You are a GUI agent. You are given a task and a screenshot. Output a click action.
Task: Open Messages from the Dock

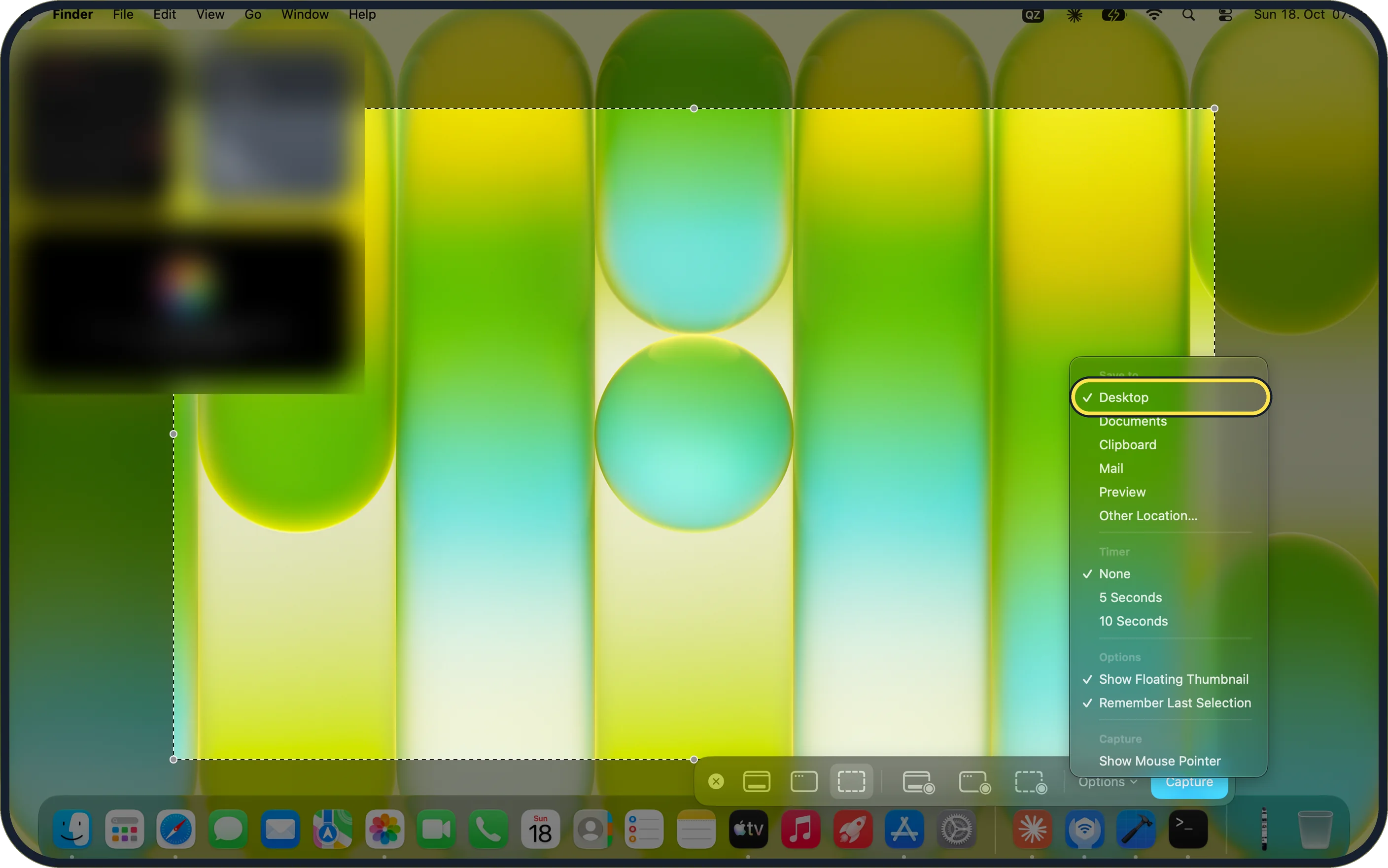[228, 829]
